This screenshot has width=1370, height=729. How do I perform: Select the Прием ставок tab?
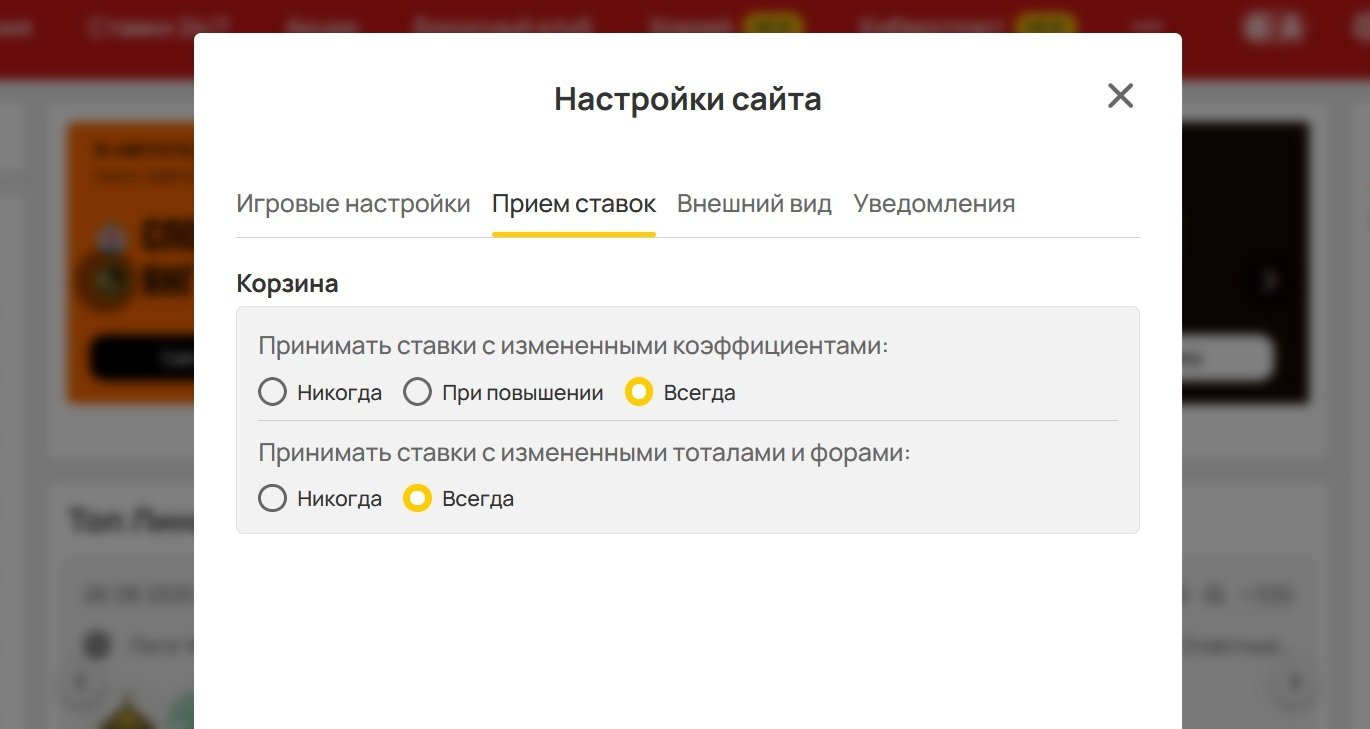(x=573, y=204)
